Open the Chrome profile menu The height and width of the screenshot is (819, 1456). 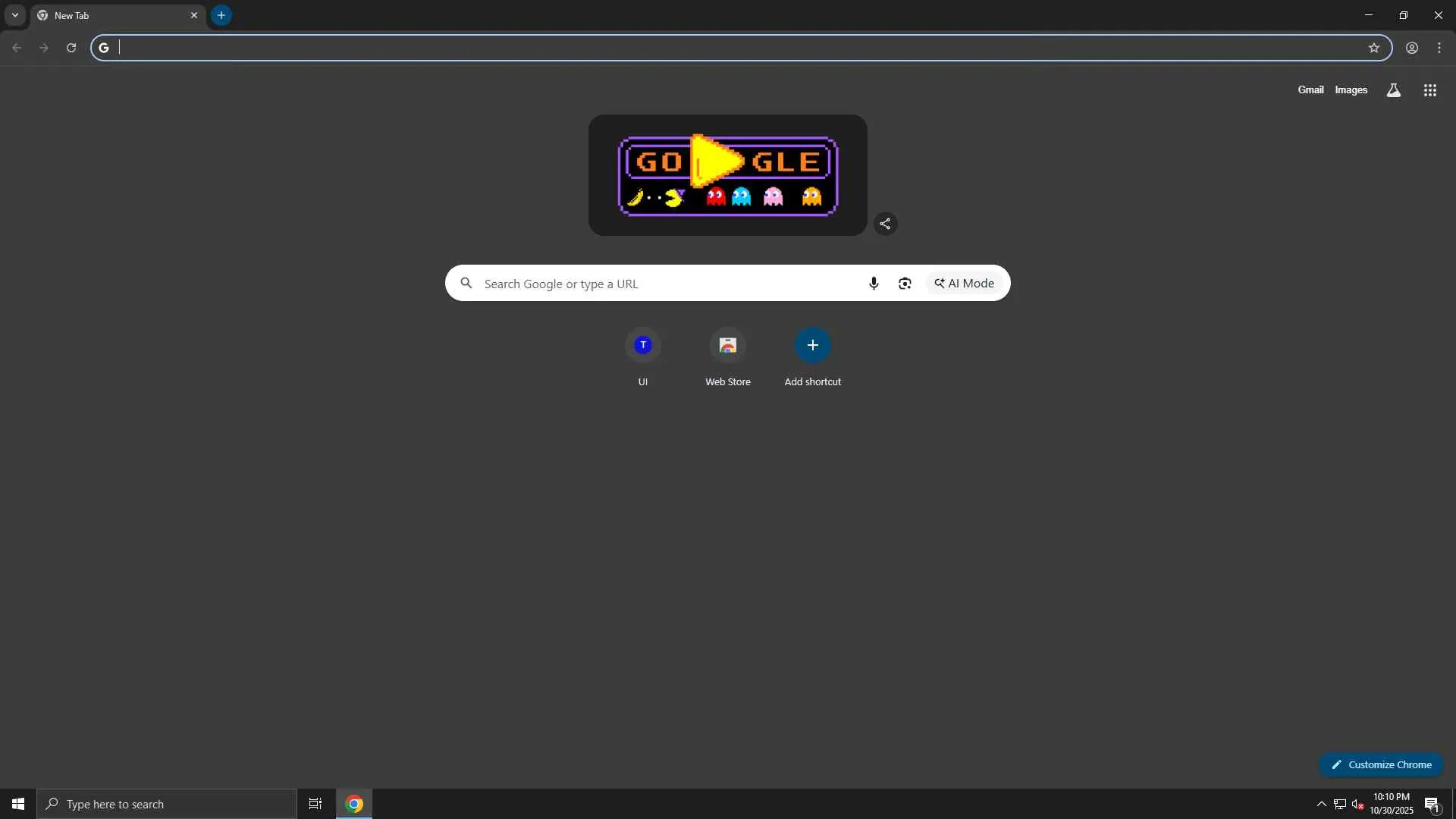[1411, 48]
